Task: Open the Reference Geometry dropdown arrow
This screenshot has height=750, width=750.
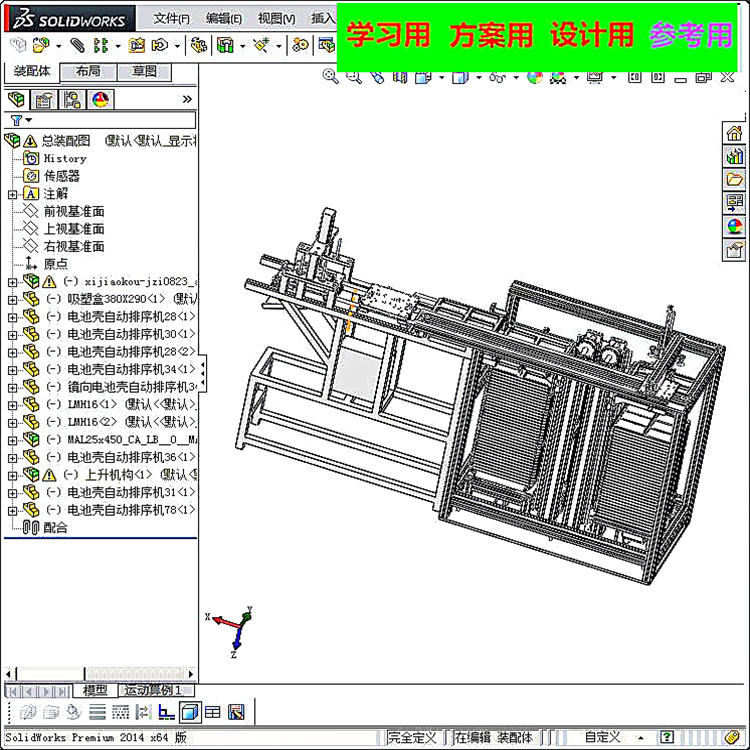Action: pyautogui.click(x=279, y=46)
